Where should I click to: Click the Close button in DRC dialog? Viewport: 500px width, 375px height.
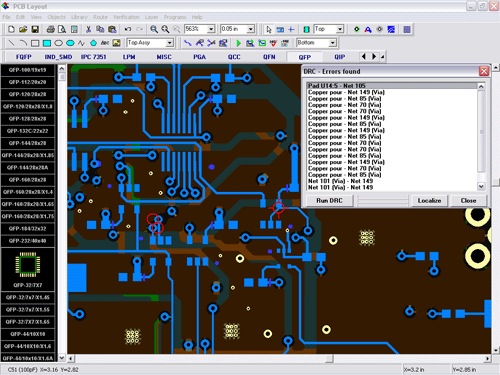[x=468, y=201]
